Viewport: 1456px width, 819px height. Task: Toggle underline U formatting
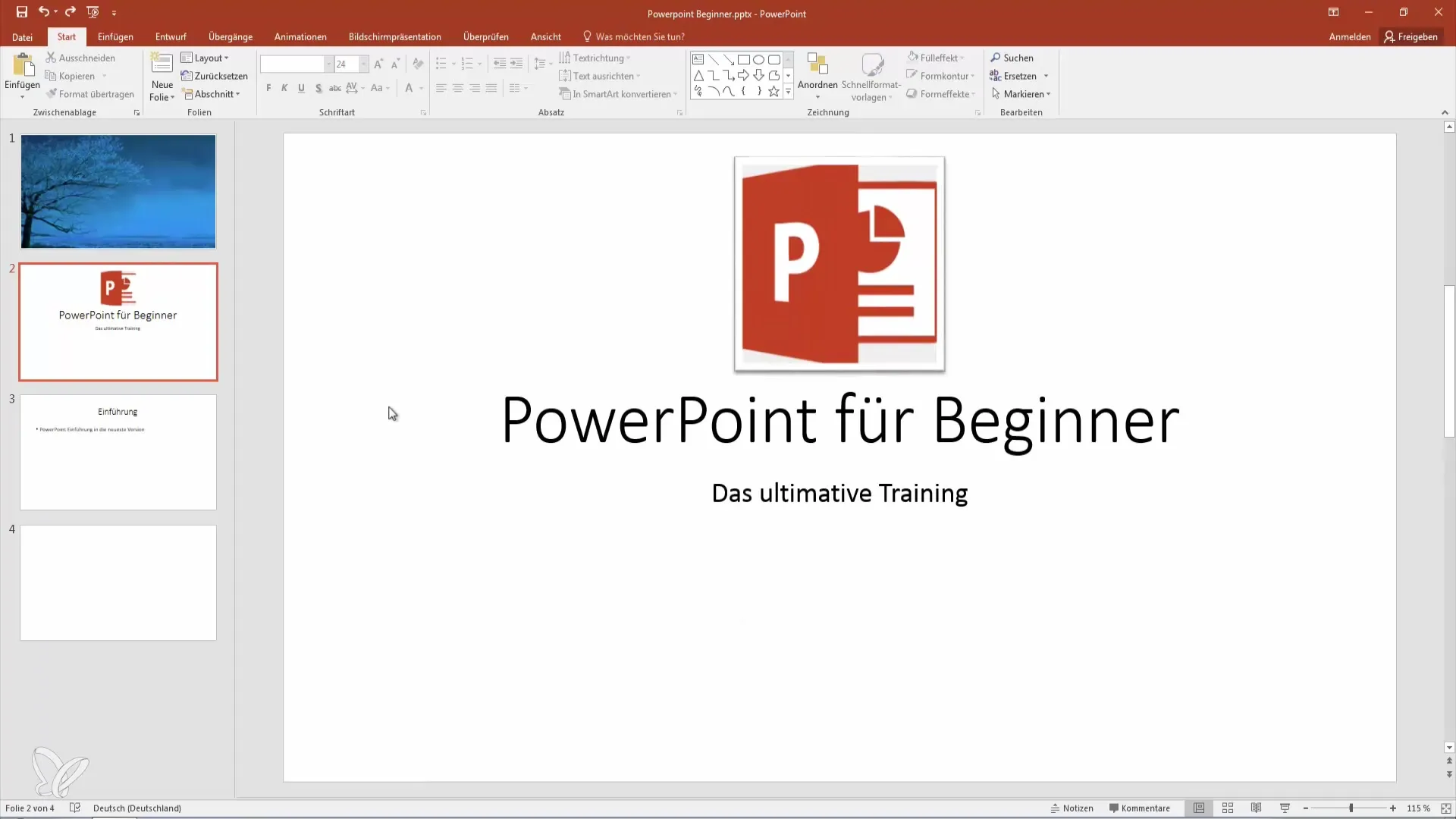(301, 88)
